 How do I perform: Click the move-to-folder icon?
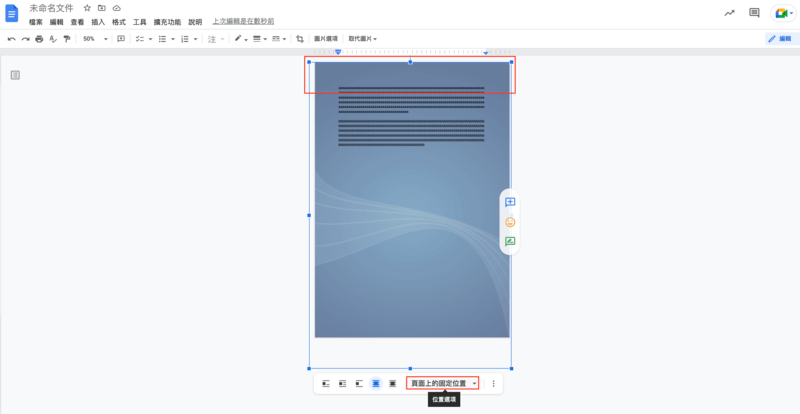tap(102, 8)
